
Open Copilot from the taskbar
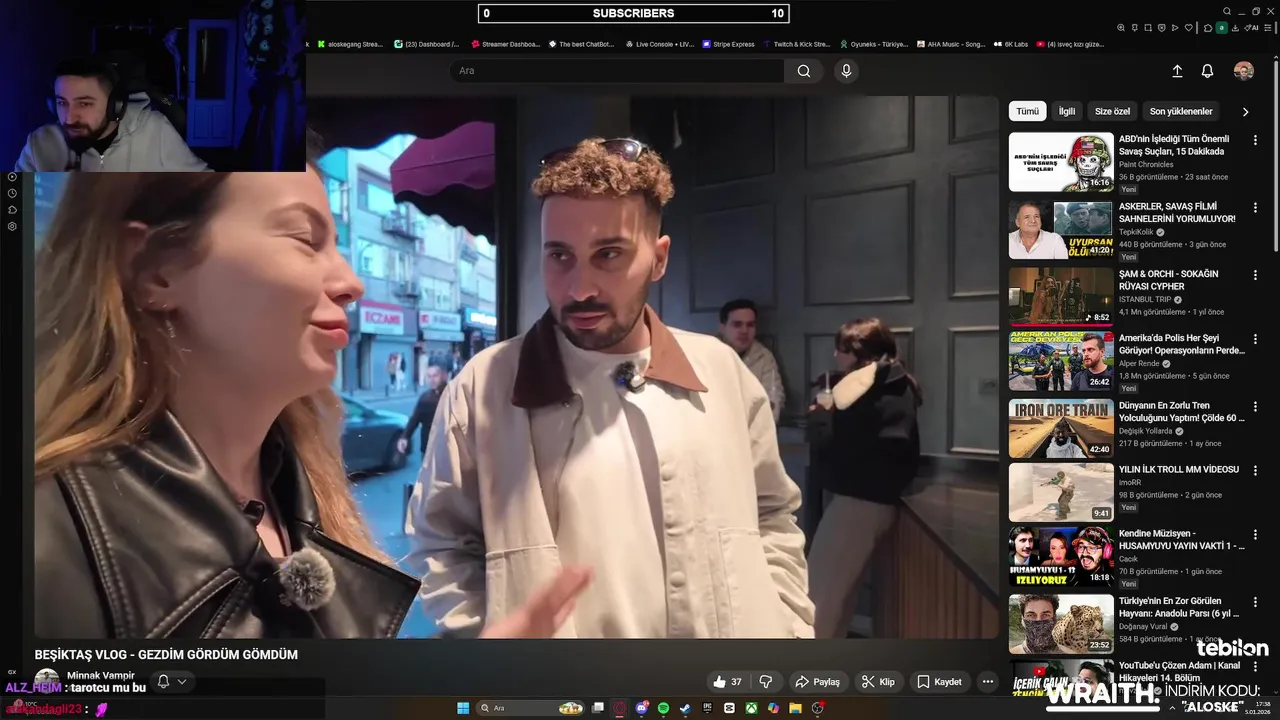tap(773, 708)
